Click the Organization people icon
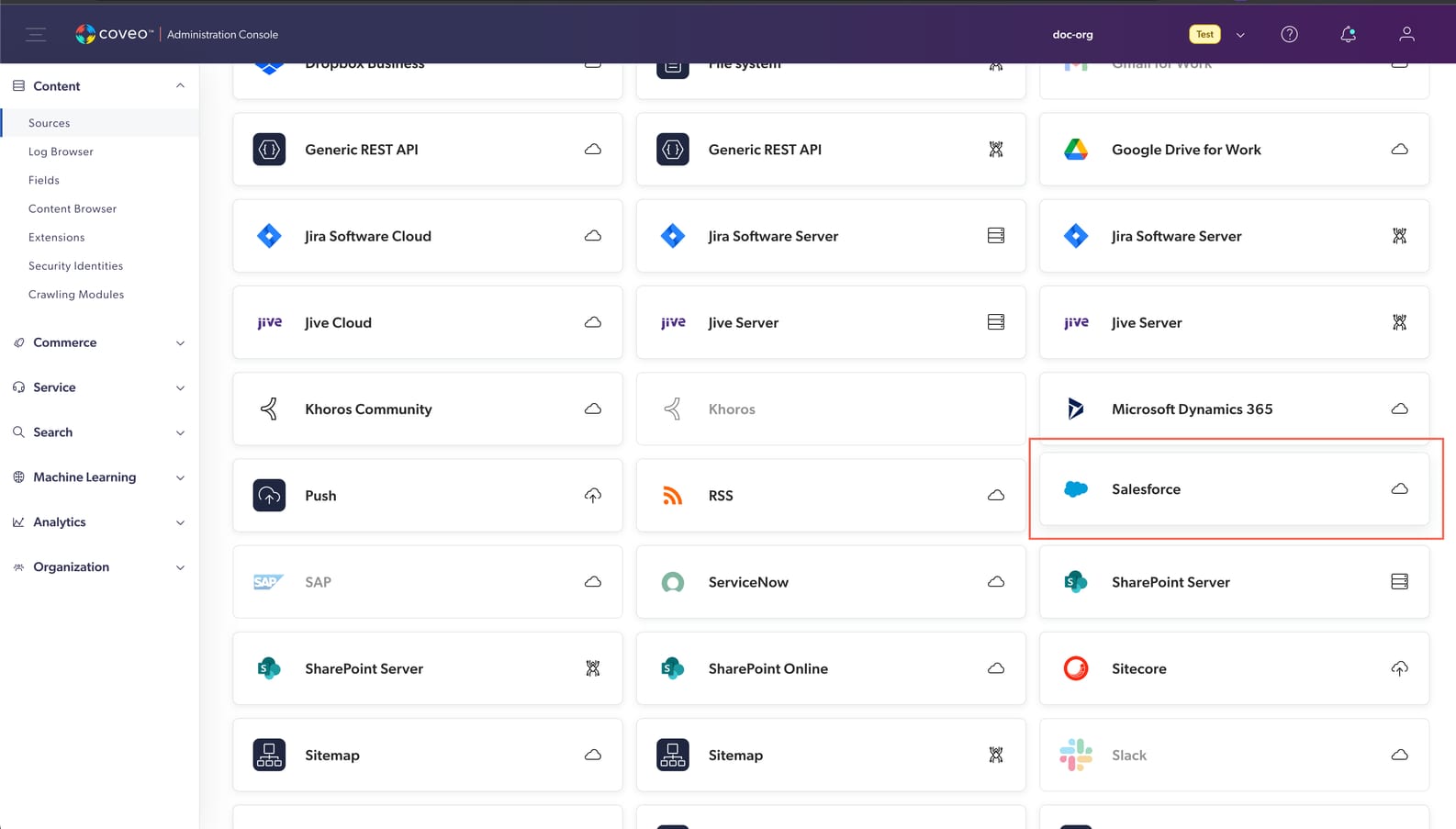Viewport: 1456px width, 829px height. (x=18, y=567)
